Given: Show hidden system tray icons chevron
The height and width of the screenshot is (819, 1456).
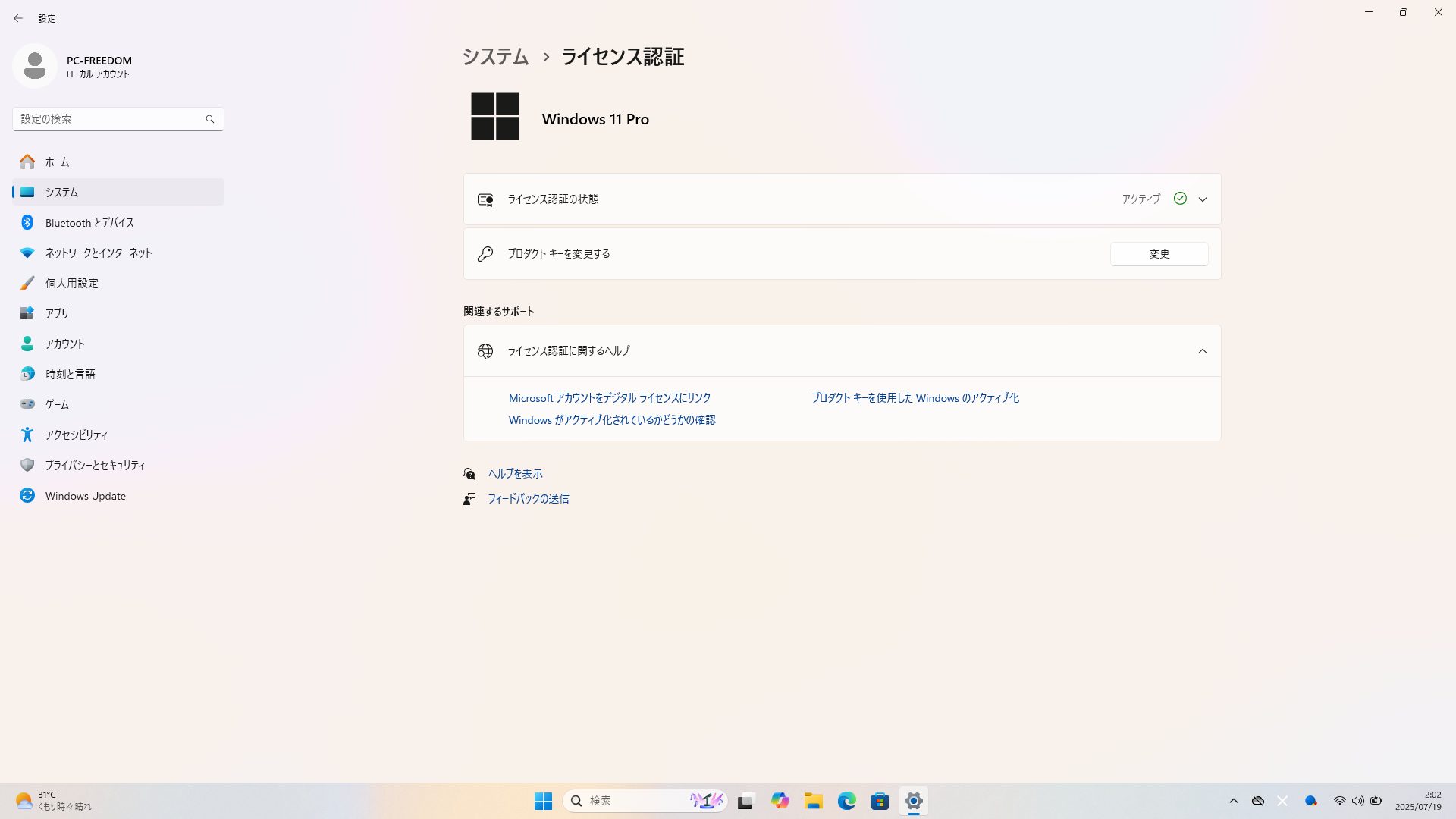Looking at the screenshot, I should click(x=1233, y=801).
